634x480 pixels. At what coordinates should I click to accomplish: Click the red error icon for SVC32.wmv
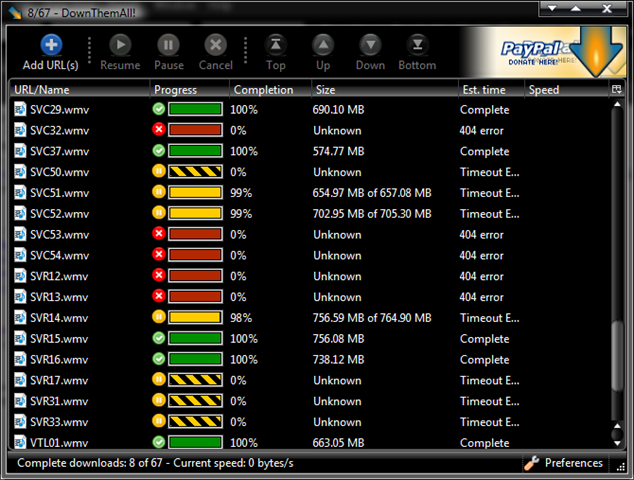[159, 130]
